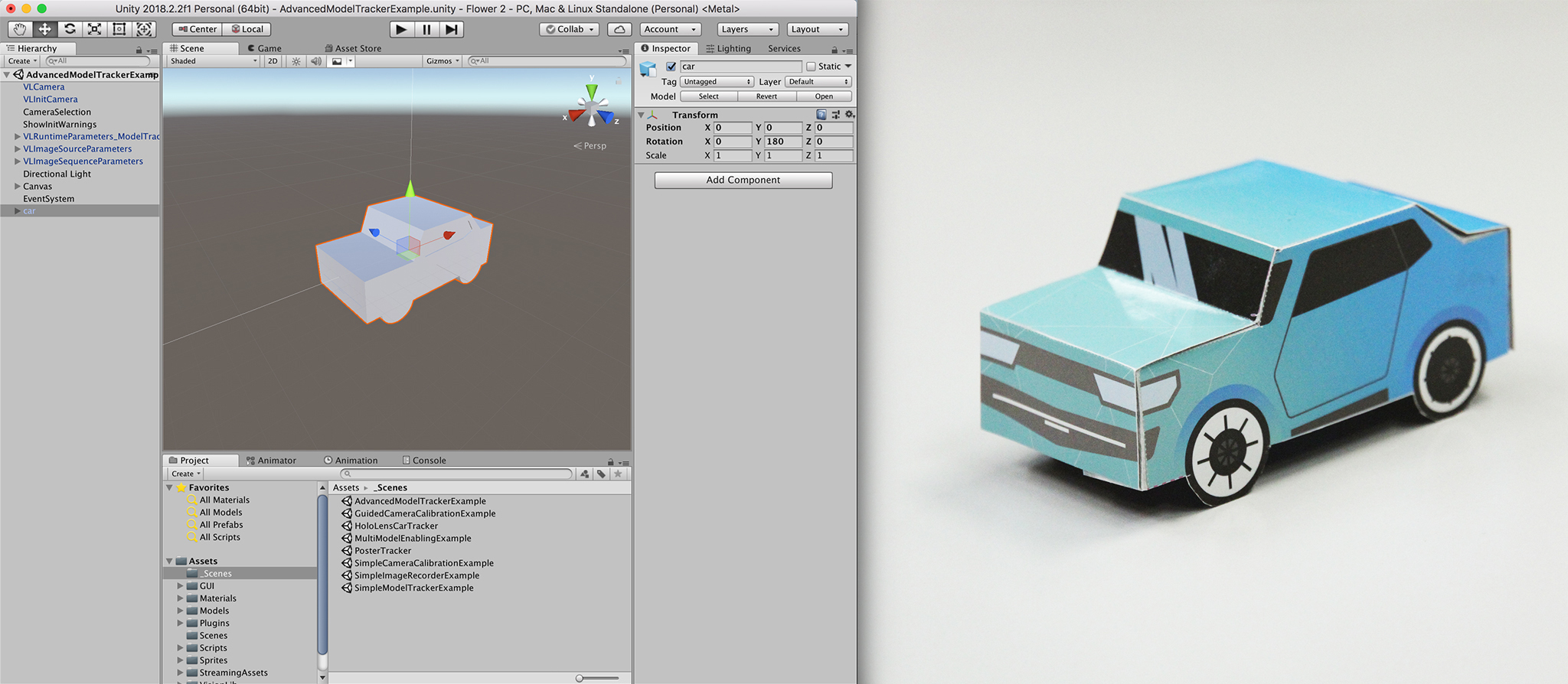
Task: Open the Layers dropdown
Action: pos(748,29)
